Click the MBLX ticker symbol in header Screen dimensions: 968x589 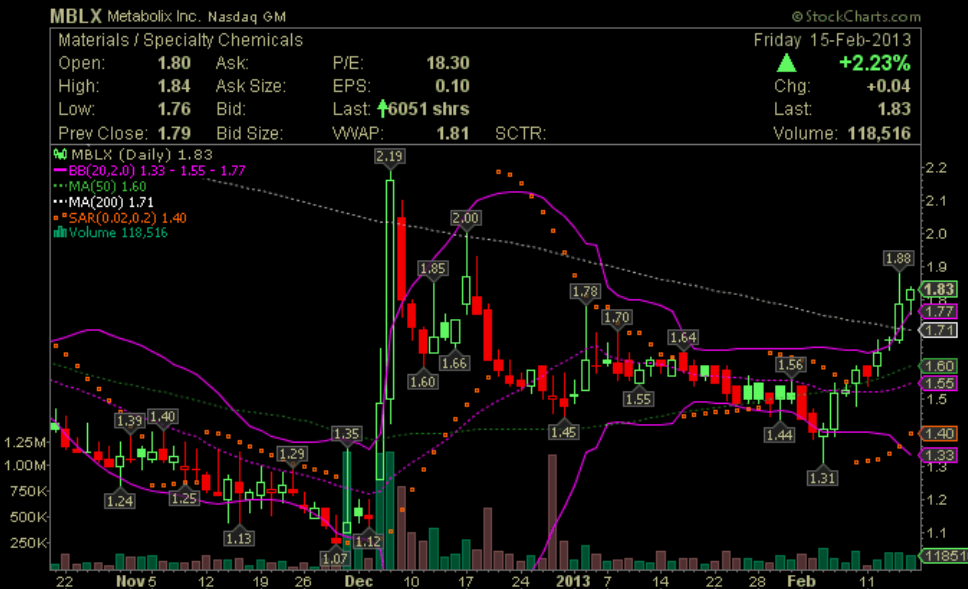click(74, 17)
